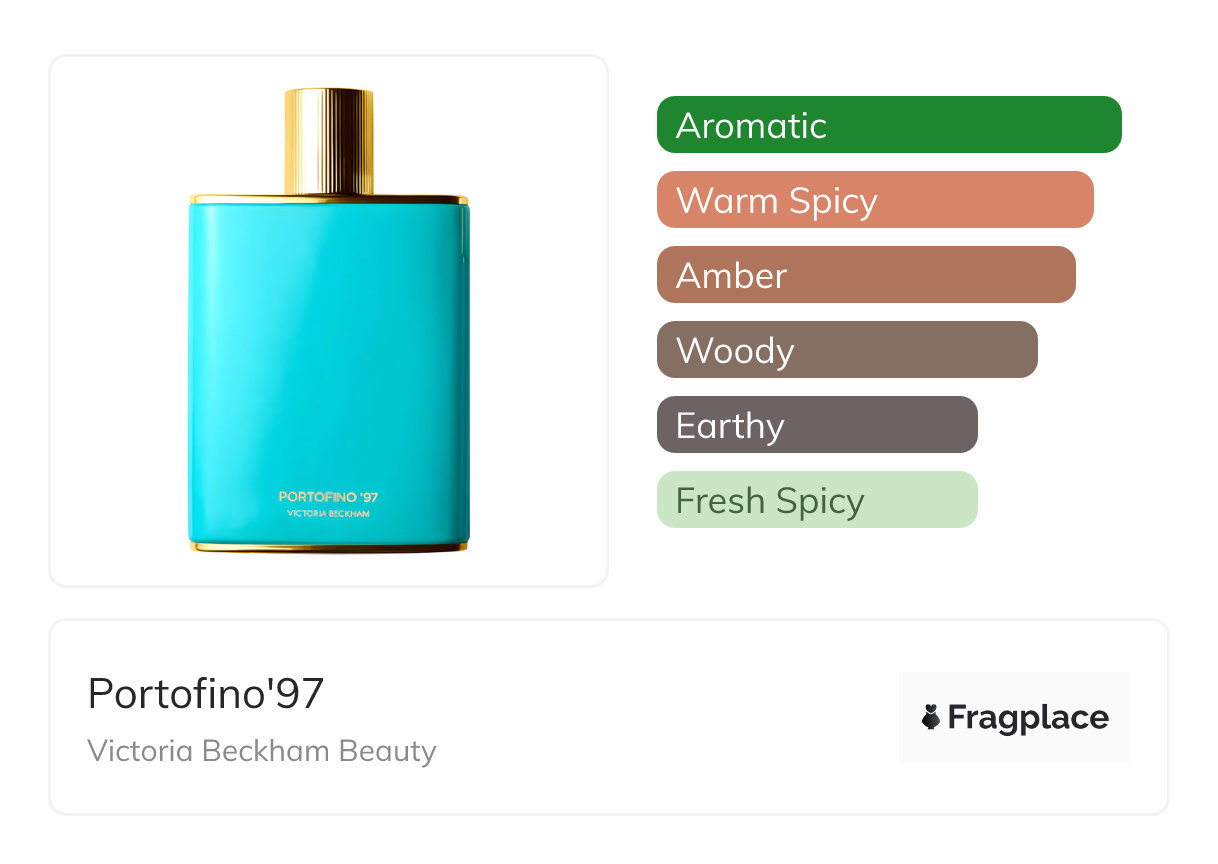Image resolution: width=1218 pixels, height=864 pixels.
Task: Choose the Fresh Spicy accord bar
Action: pos(817,499)
